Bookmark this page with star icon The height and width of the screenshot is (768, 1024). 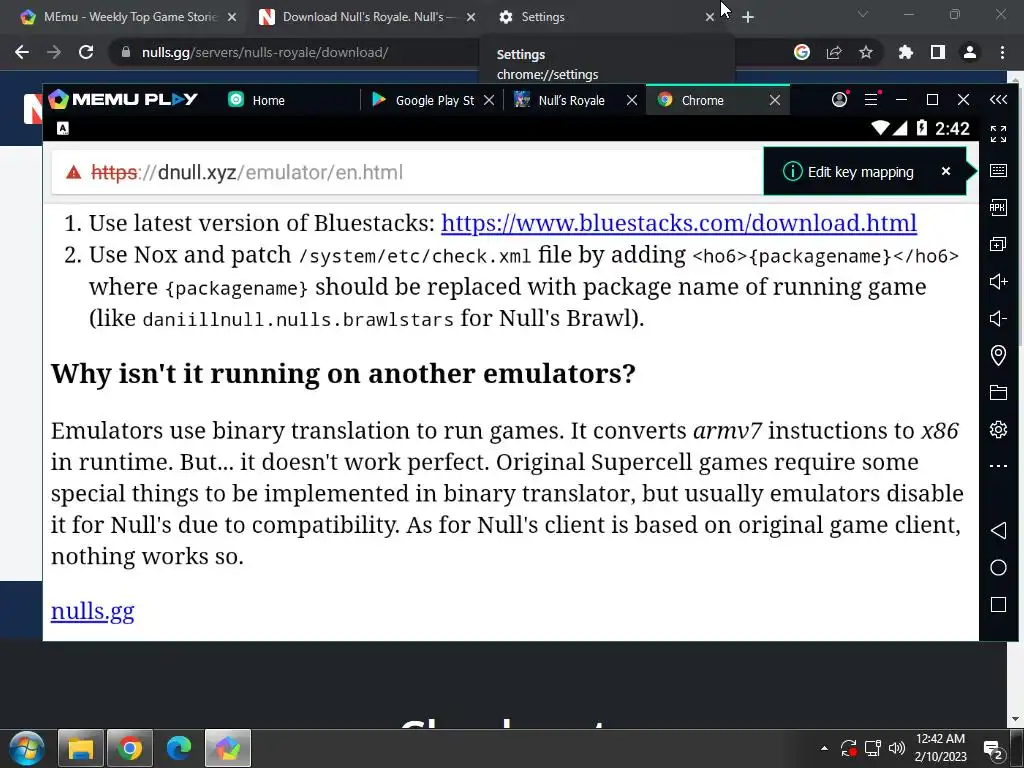866,52
